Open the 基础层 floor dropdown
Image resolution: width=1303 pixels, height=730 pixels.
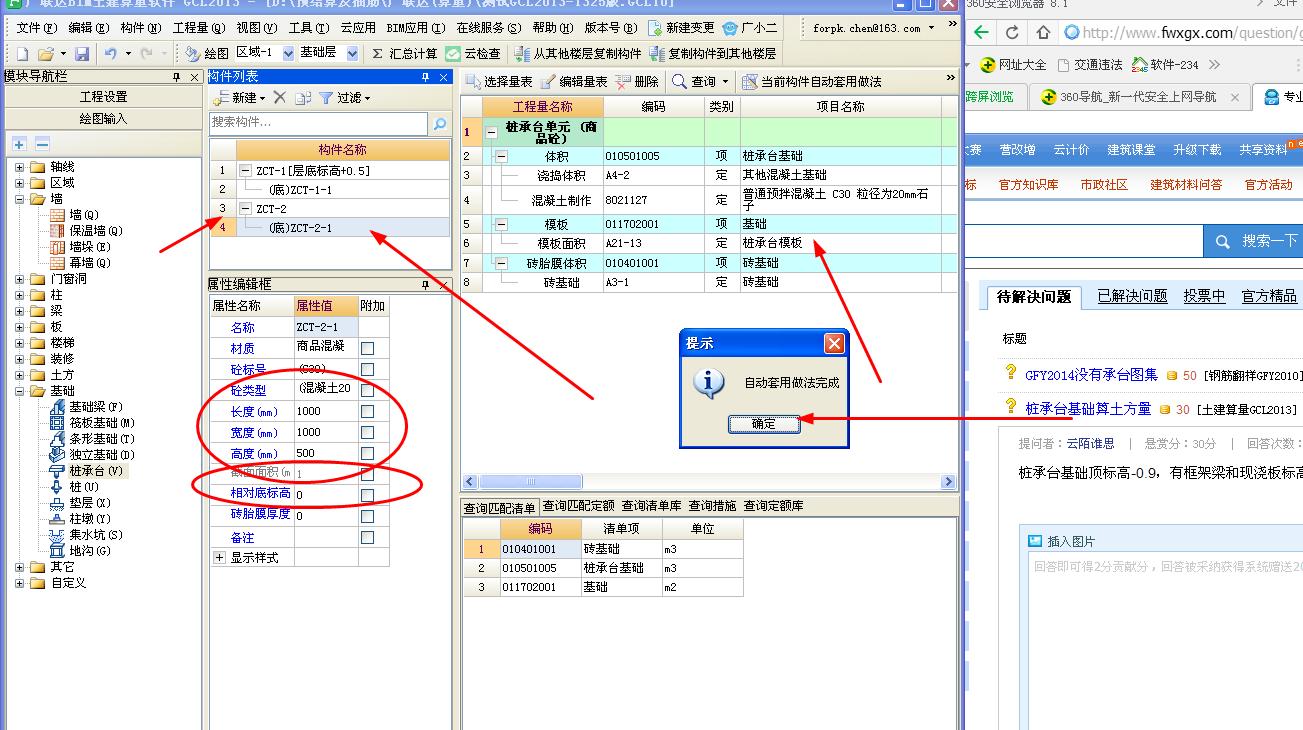tap(353, 53)
